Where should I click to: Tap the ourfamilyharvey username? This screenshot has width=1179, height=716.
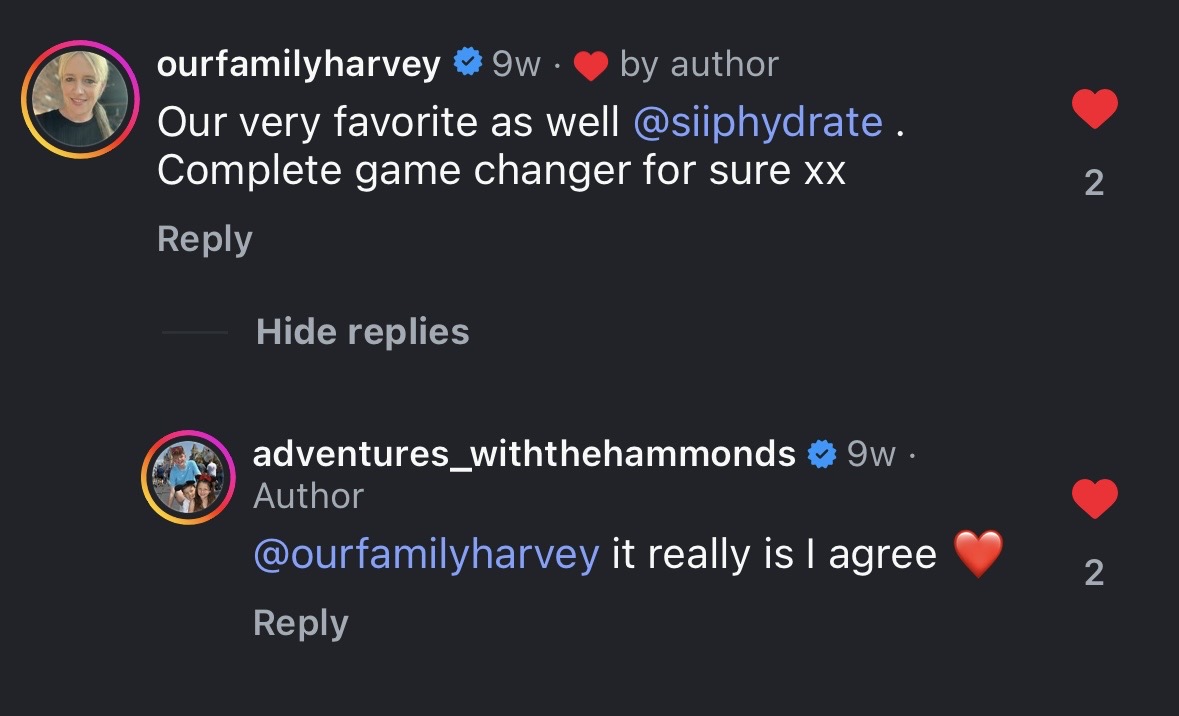coord(299,65)
